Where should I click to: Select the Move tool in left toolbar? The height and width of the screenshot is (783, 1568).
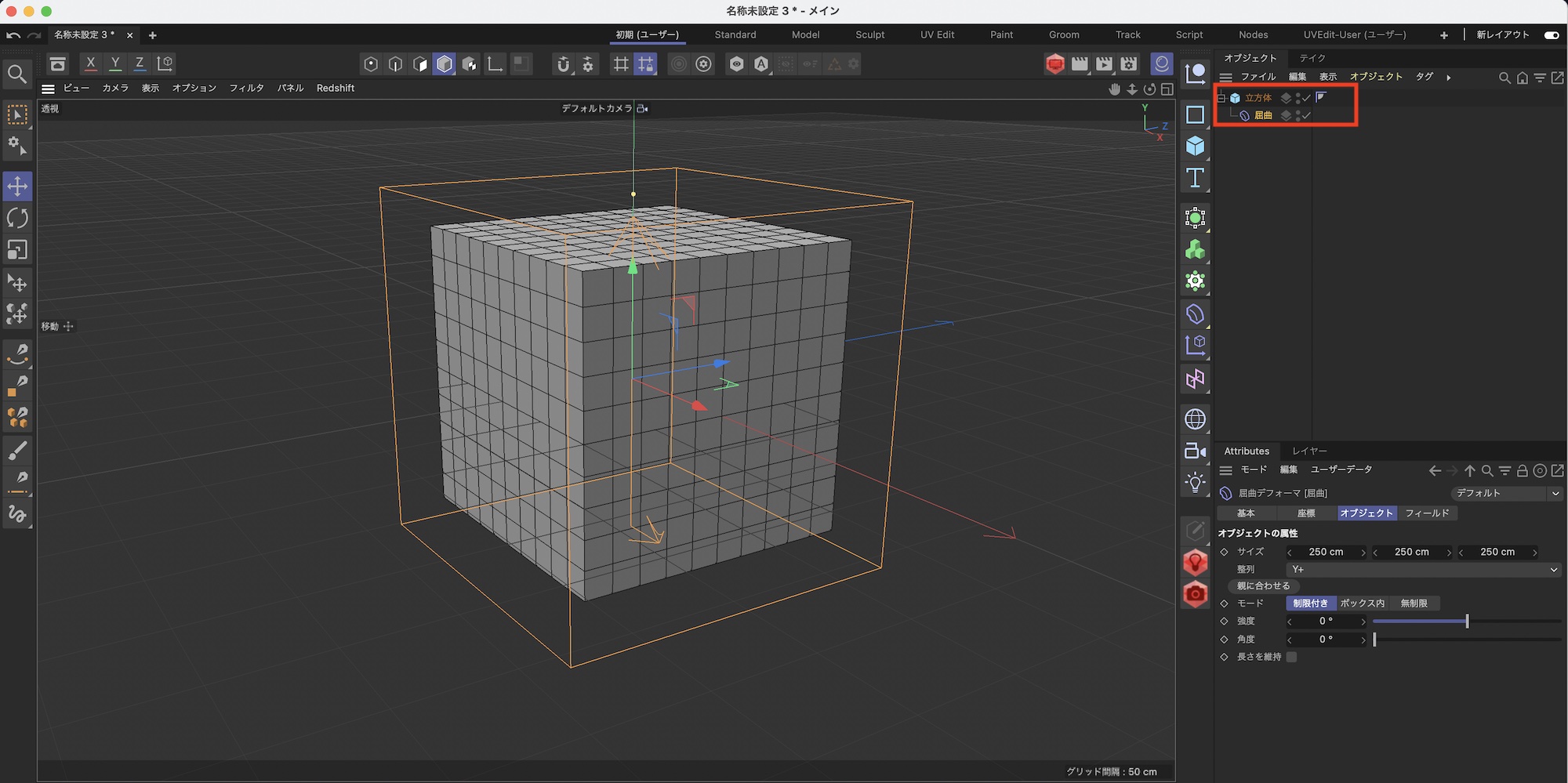point(17,187)
